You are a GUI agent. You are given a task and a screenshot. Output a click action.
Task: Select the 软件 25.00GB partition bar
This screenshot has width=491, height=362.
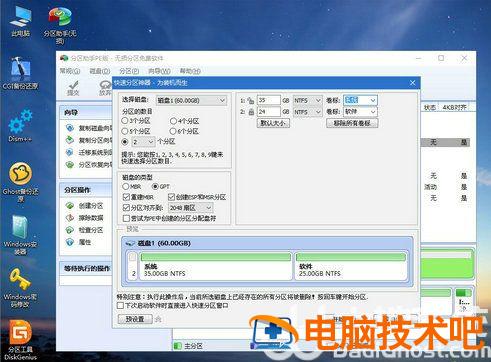tap(351, 266)
